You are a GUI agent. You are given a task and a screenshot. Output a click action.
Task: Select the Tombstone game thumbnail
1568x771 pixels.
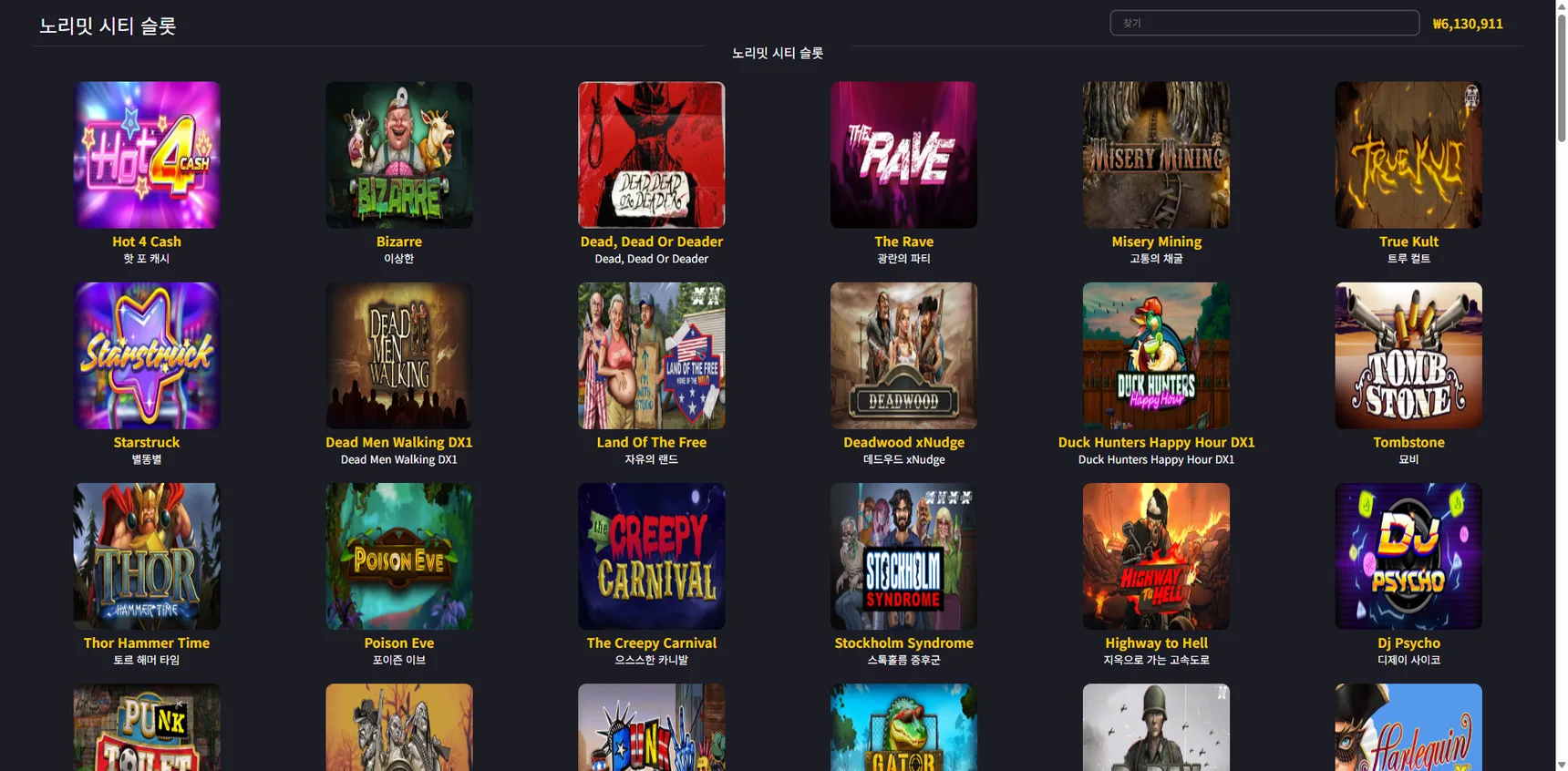tap(1408, 355)
